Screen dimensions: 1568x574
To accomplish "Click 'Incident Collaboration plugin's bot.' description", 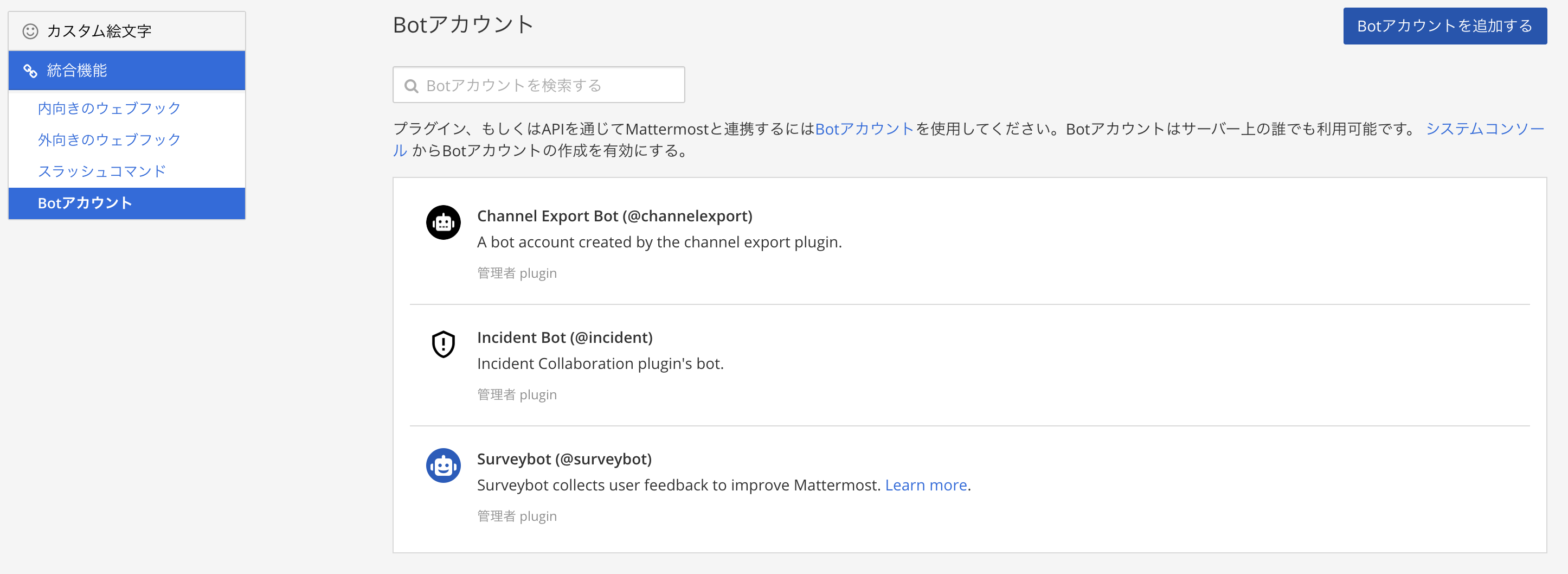I will pos(600,364).
